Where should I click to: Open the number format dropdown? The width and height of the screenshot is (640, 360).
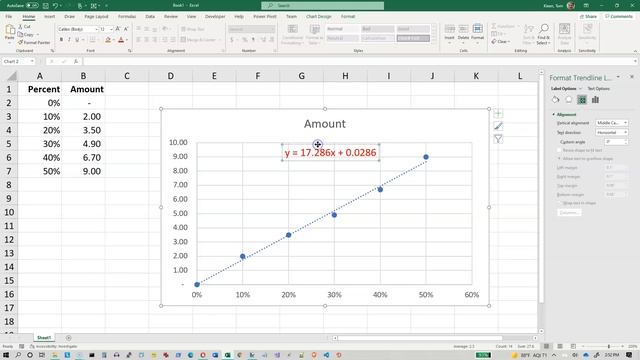273,29
